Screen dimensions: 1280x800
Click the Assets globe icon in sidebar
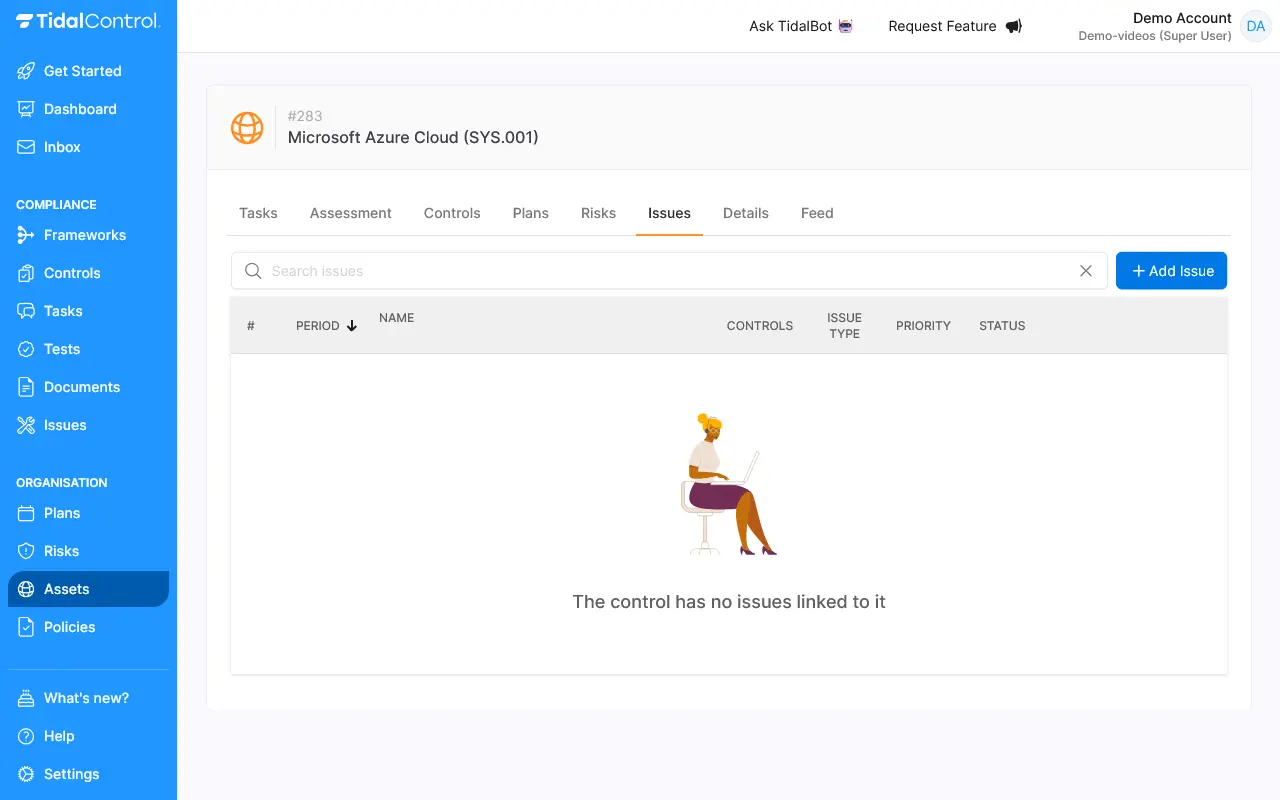[26, 589]
